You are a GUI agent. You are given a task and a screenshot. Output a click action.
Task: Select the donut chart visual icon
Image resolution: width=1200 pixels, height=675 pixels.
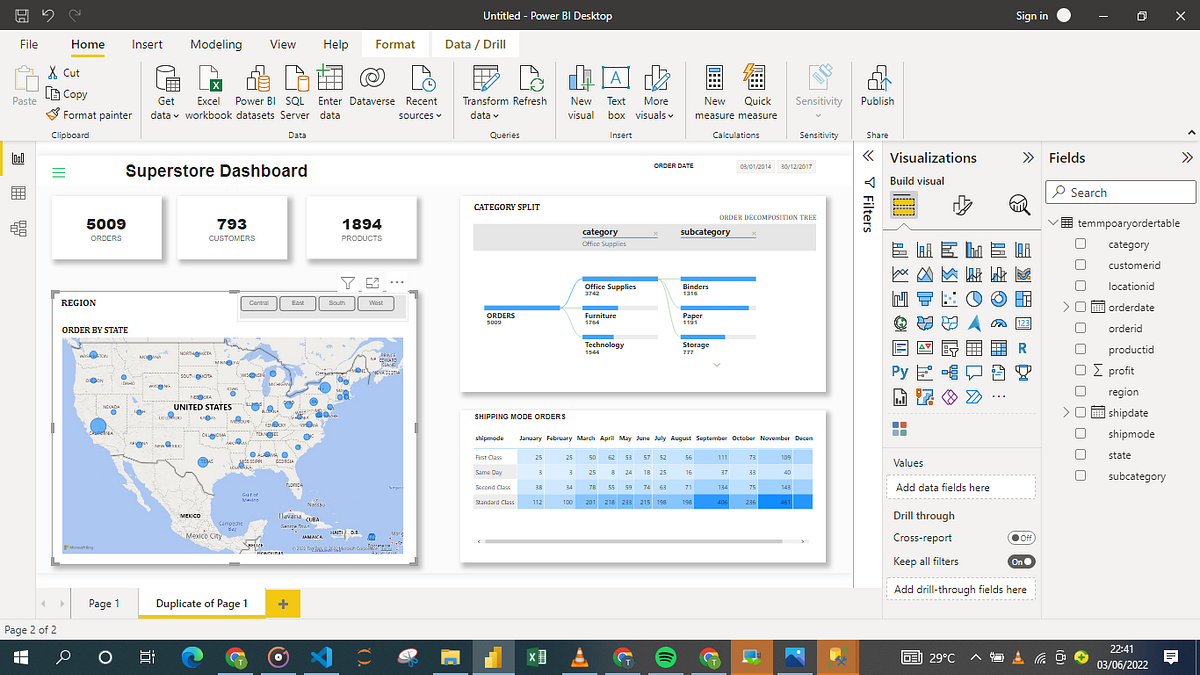point(997,297)
